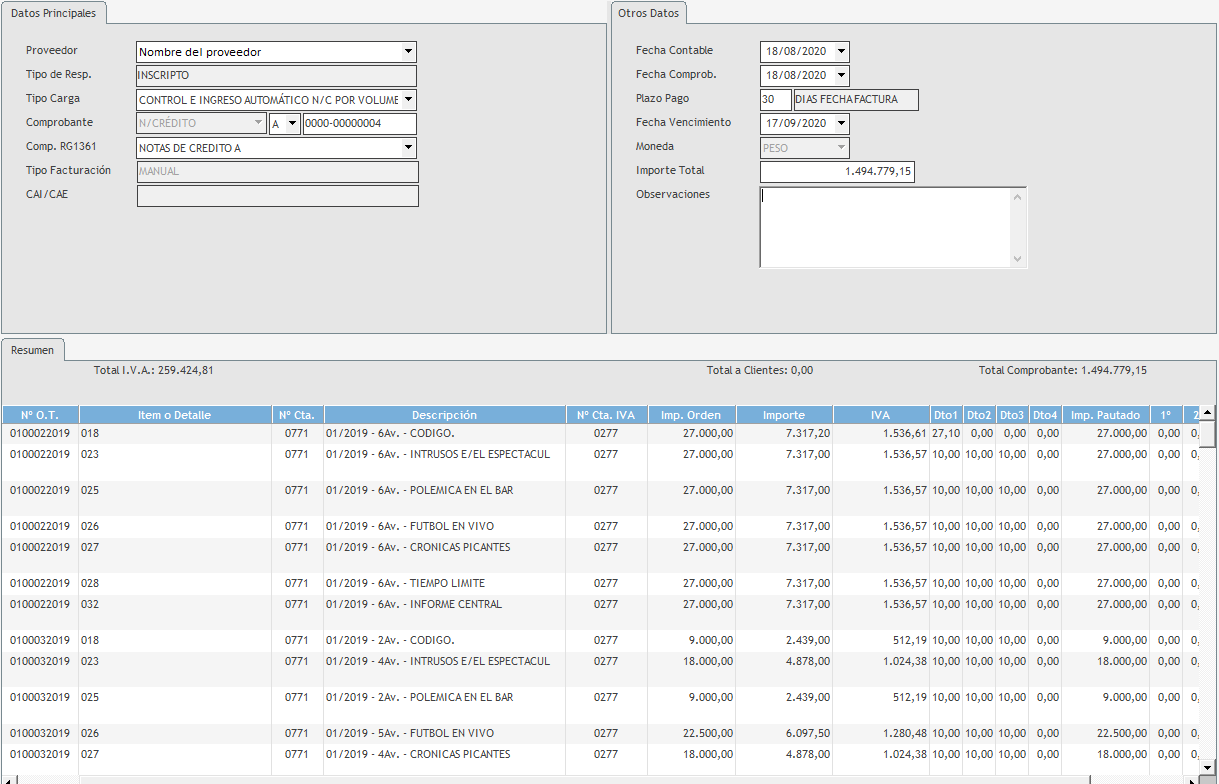Switch to the Datos Principales tab
1219x784 pixels.
click(x=54, y=13)
